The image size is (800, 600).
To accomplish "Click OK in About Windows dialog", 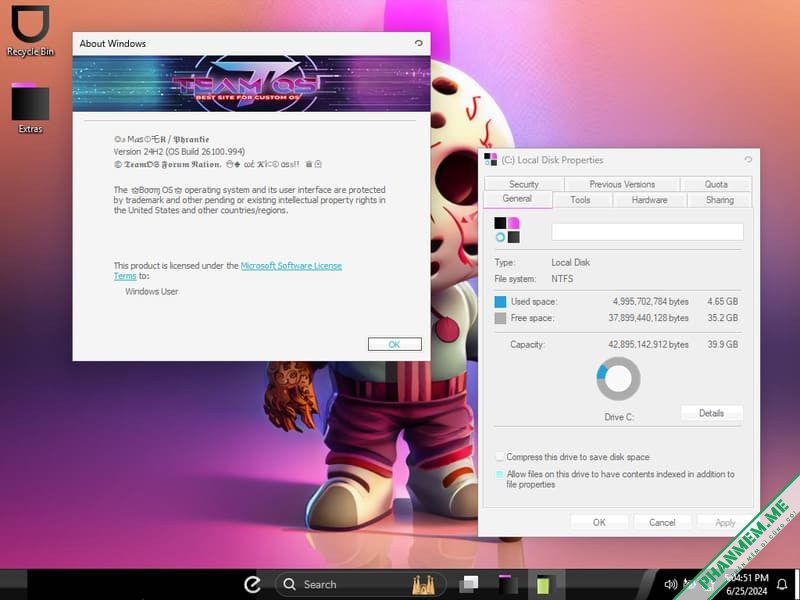I will [x=394, y=344].
